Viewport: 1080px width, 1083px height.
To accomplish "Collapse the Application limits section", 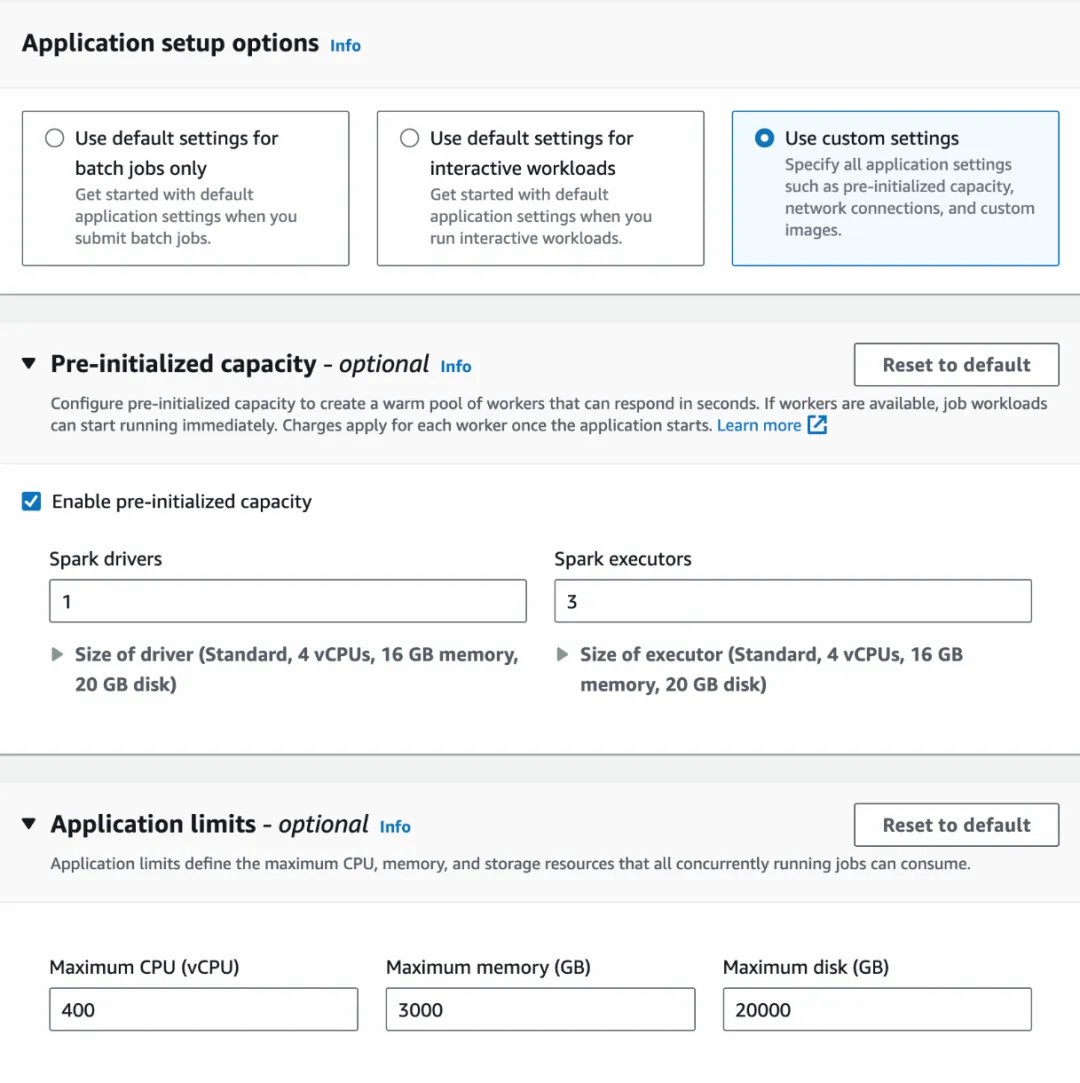I will 28,823.
